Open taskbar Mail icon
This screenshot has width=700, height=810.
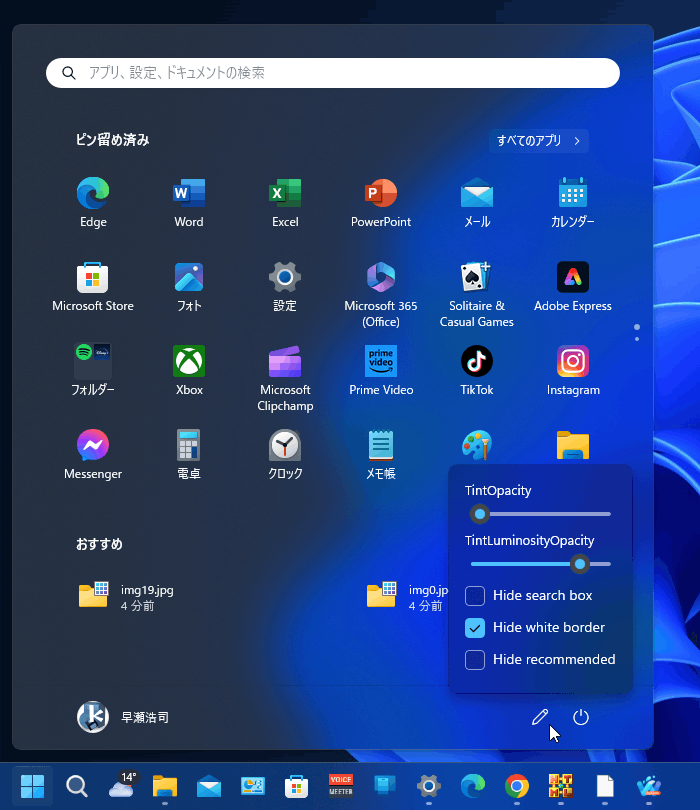coord(209,787)
